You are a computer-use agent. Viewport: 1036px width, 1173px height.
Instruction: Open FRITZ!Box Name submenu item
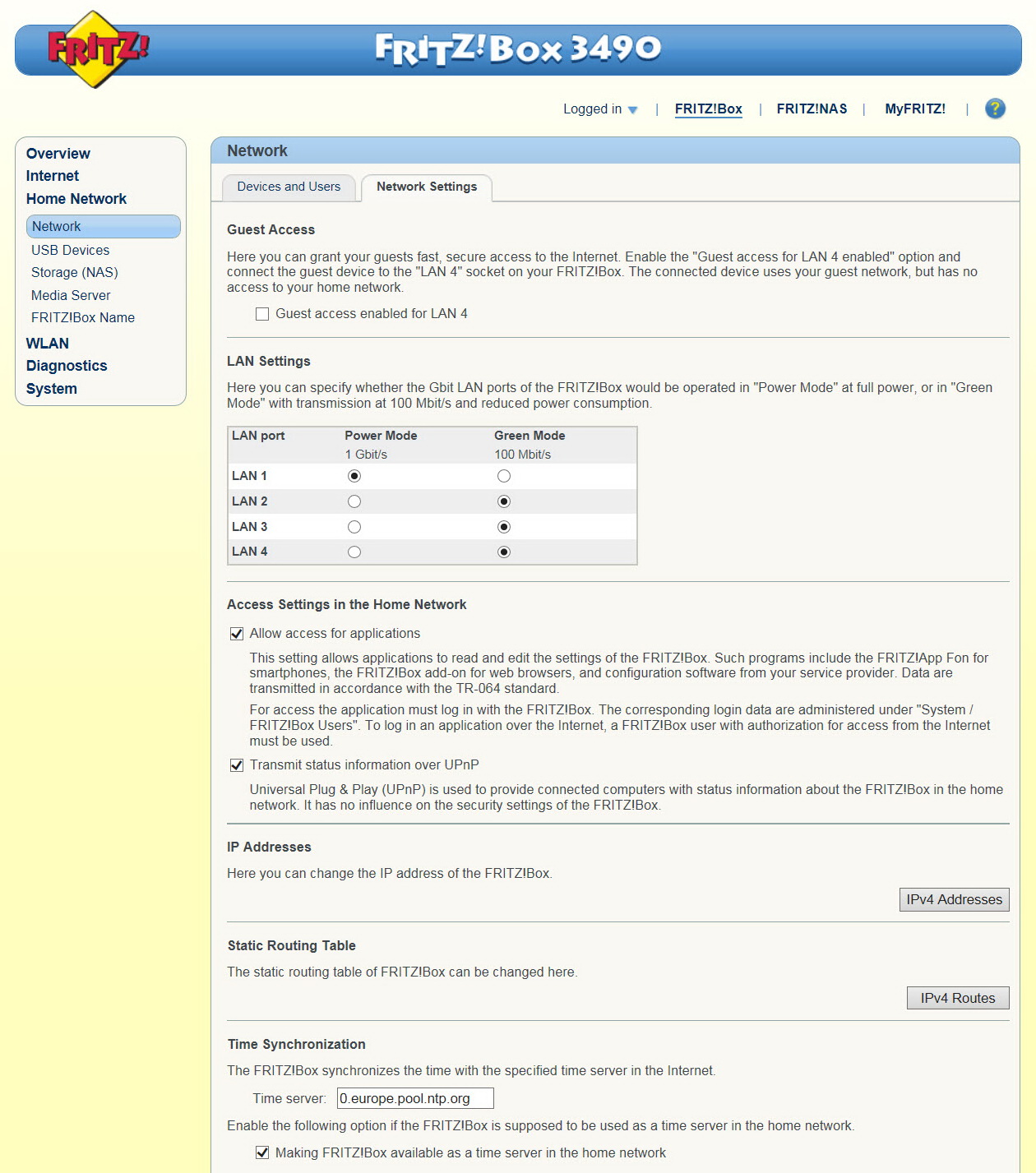tap(83, 317)
